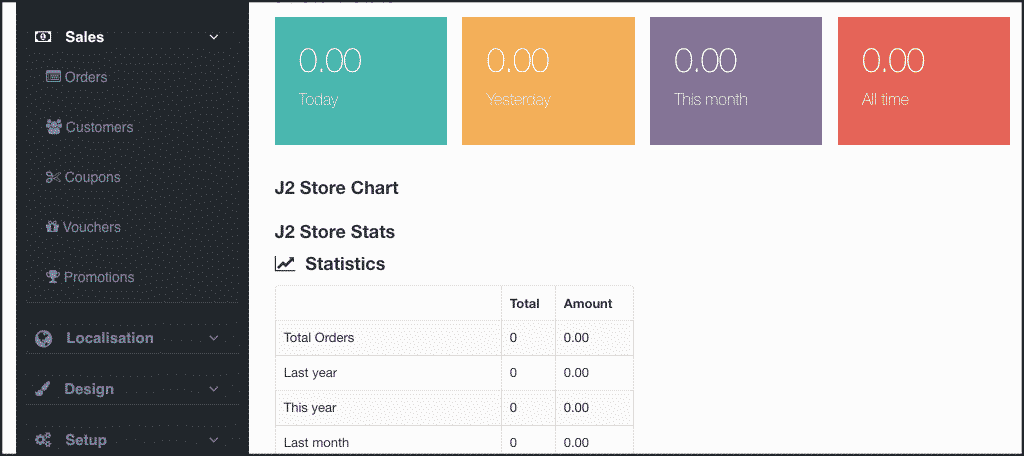
Task: Click the Total Orders row label
Action: (x=319, y=338)
